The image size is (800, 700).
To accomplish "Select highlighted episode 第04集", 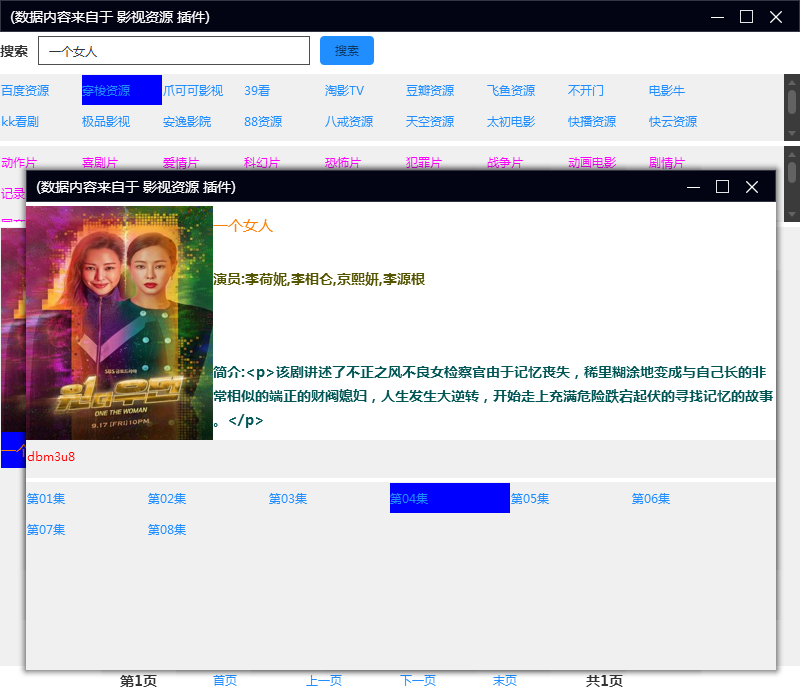I will pos(449,498).
